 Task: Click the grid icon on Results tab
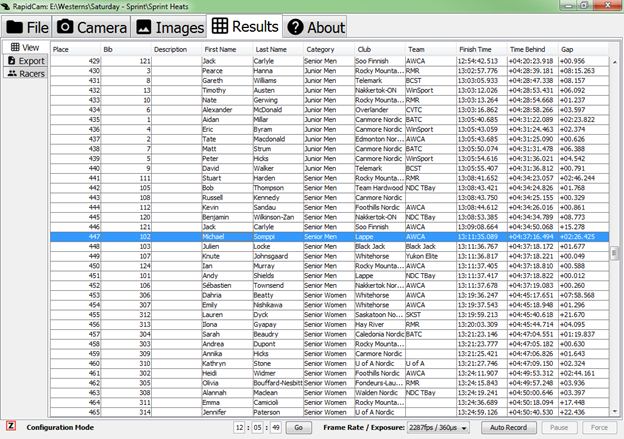[x=220, y=26]
